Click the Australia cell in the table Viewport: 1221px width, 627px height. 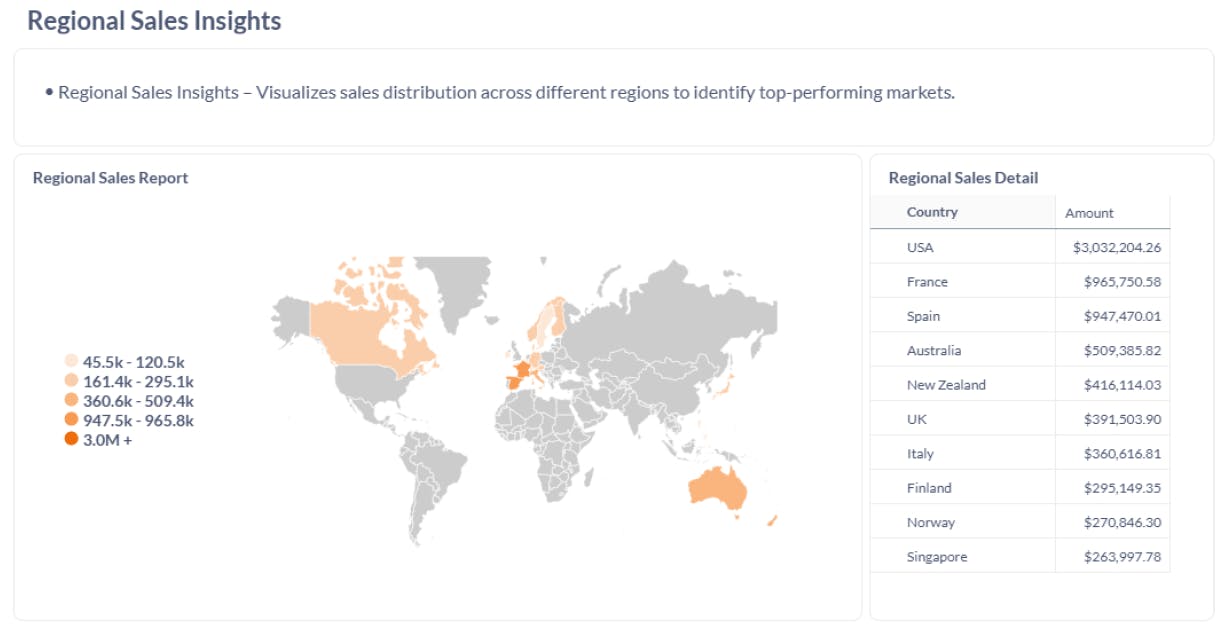934,351
